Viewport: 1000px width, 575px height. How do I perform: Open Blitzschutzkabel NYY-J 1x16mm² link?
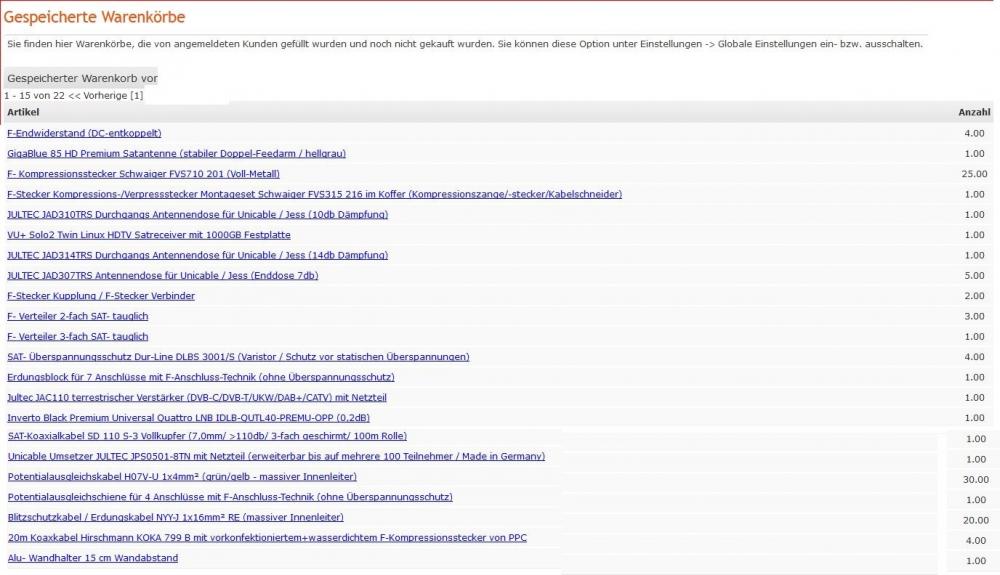(175, 517)
